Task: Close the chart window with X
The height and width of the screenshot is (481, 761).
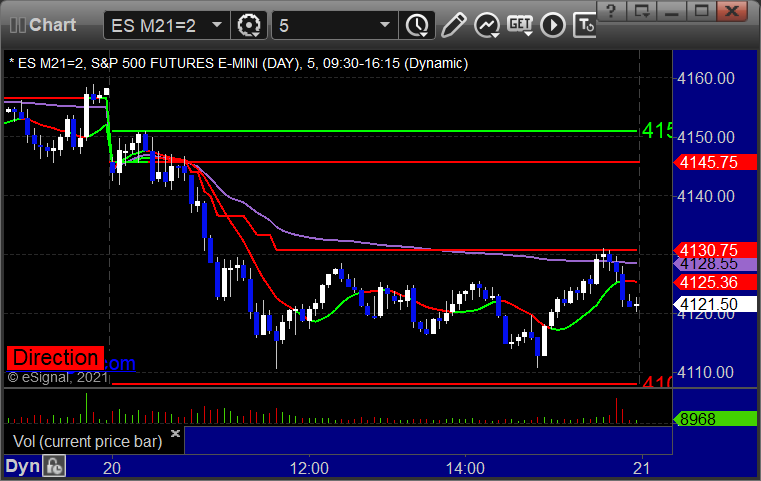Action: point(732,11)
